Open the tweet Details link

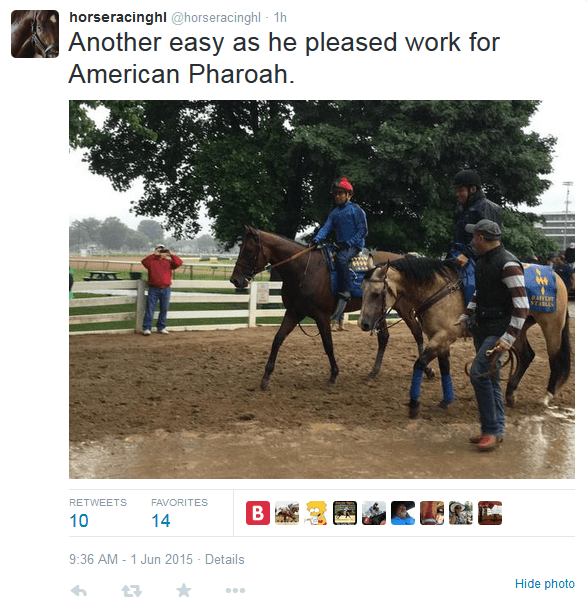click(x=224, y=560)
